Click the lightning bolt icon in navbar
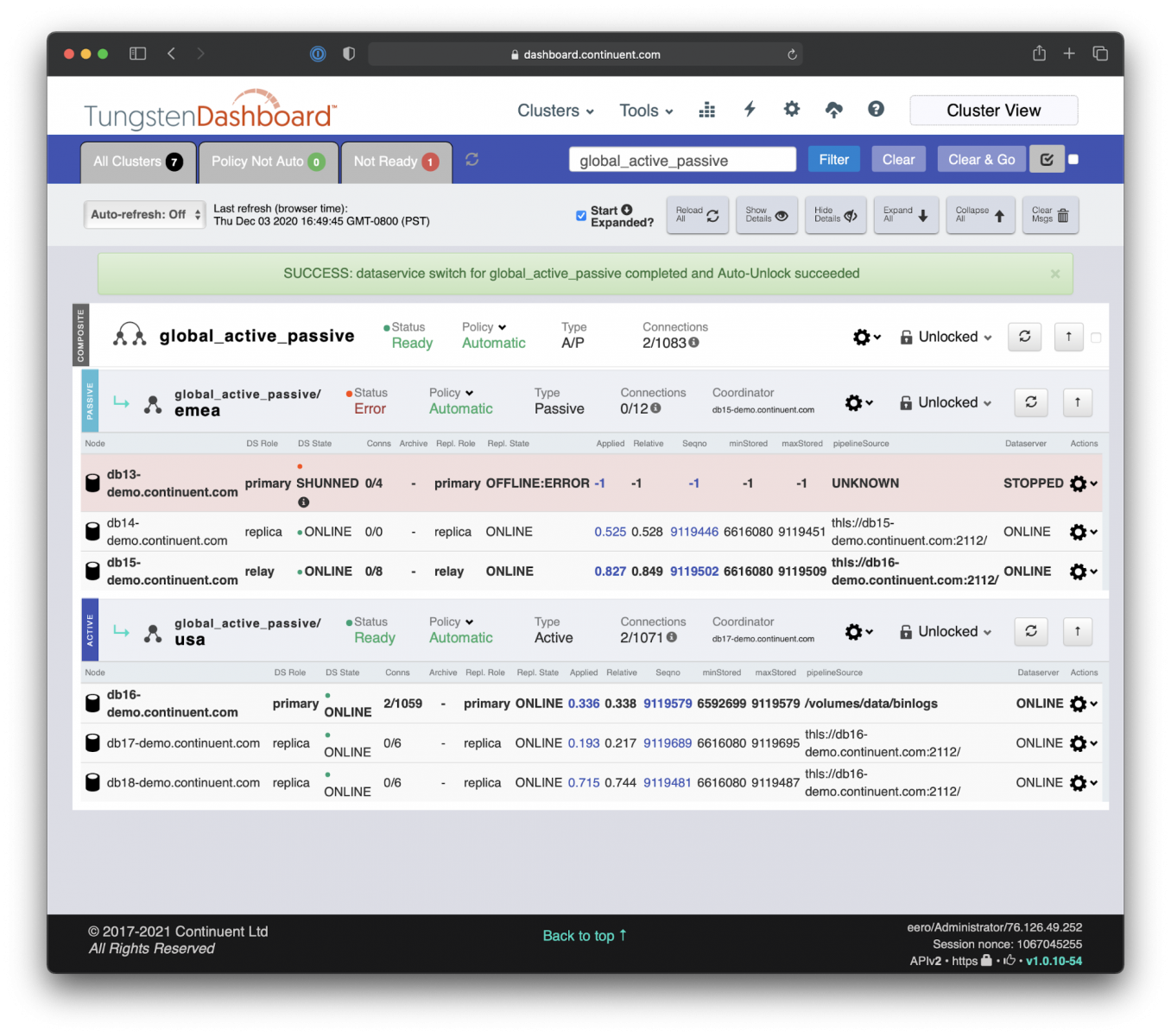This screenshot has height=1036, width=1171. [750, 109]
